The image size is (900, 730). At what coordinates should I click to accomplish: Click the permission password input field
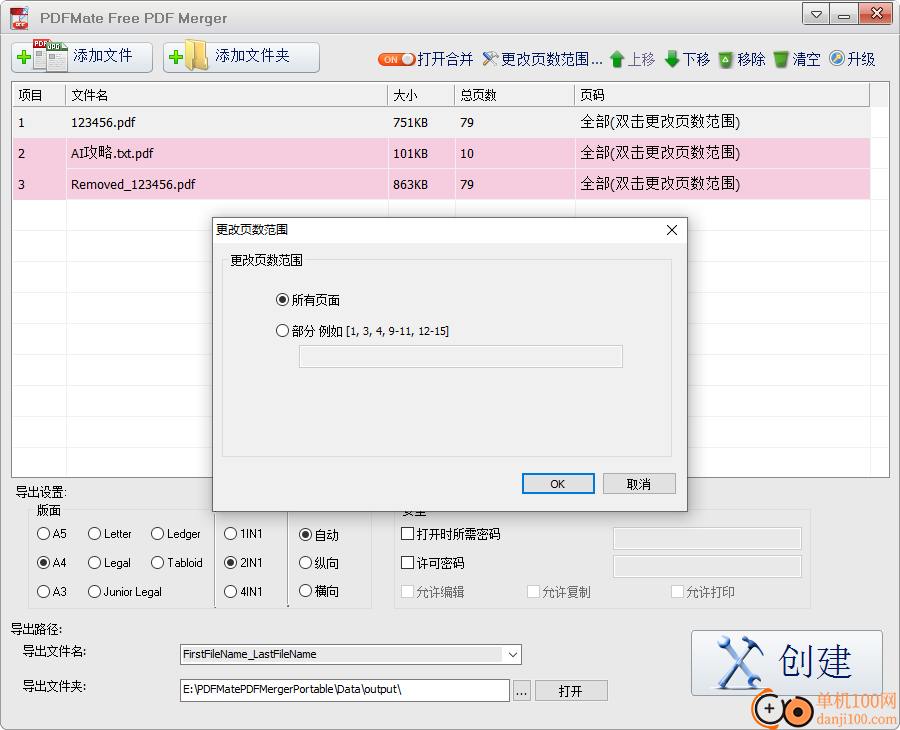click(707, 566)
